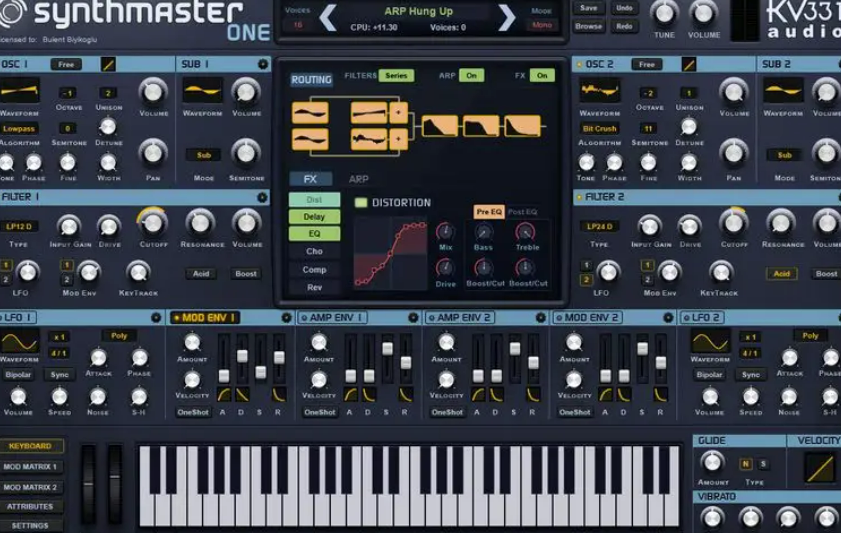Open OSC 1 Lowpass algorithm dropdown

[x=19, y=129]
